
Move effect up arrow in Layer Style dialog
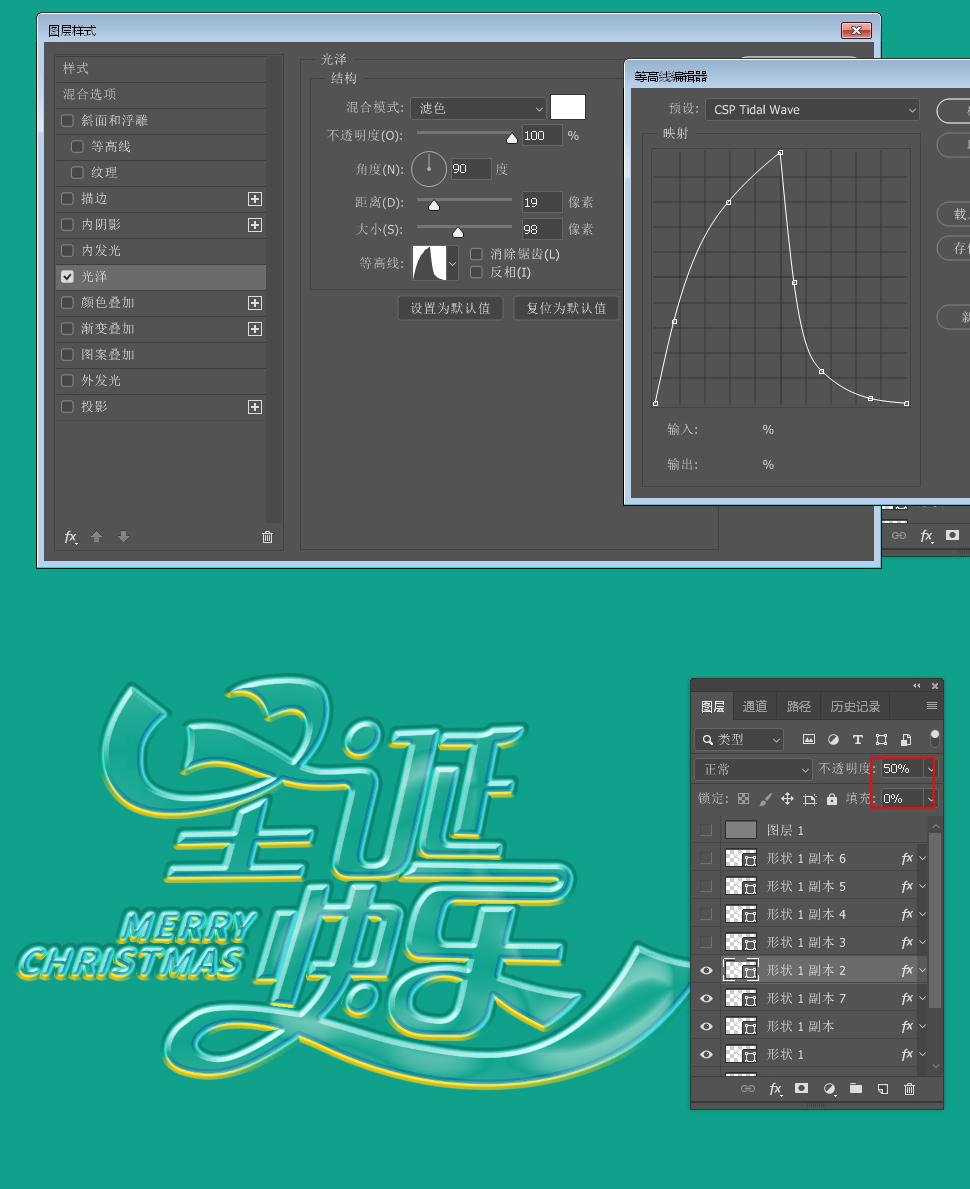pos(96,537)
